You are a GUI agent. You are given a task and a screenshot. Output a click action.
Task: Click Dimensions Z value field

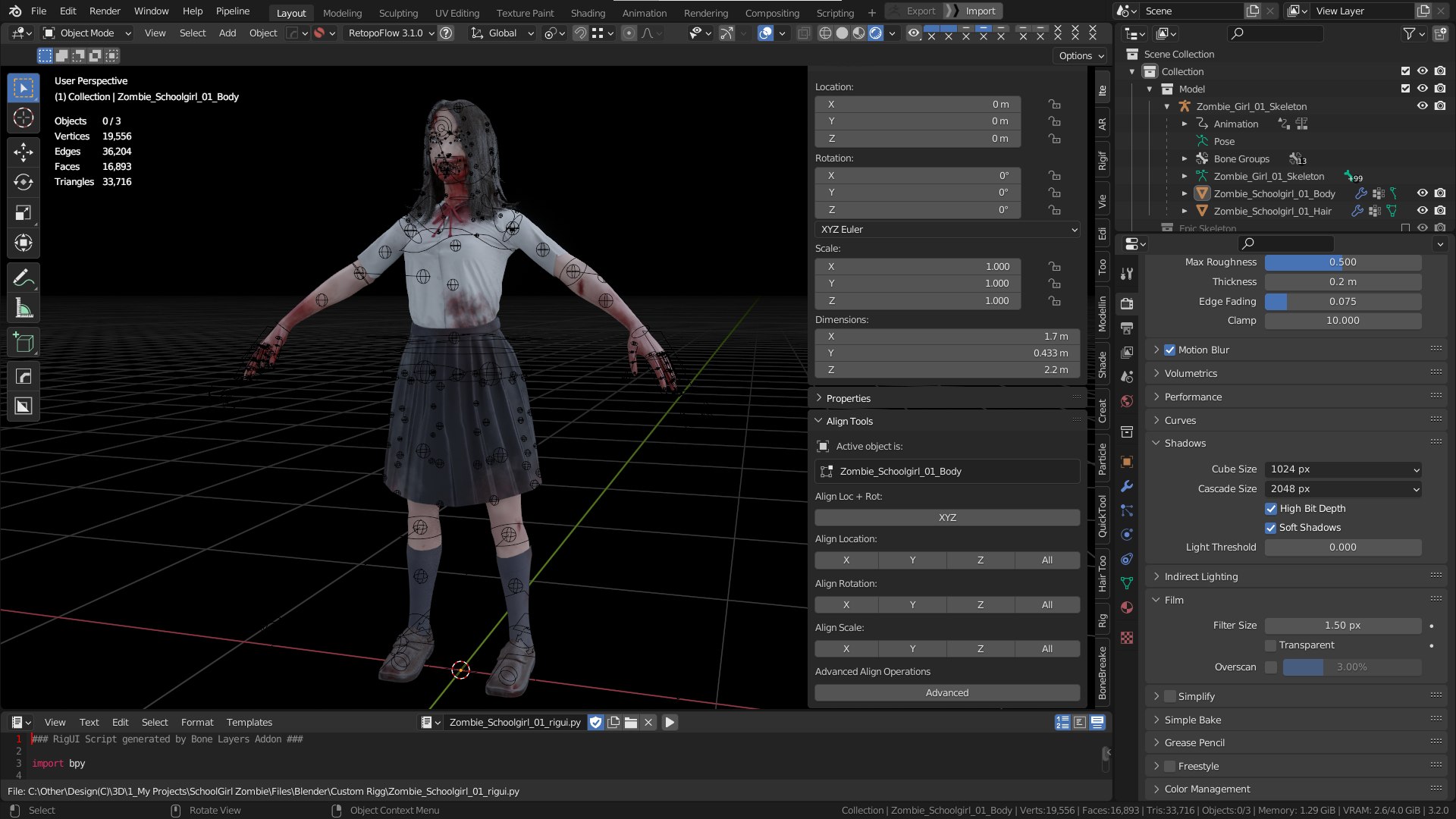click(947, 370)
